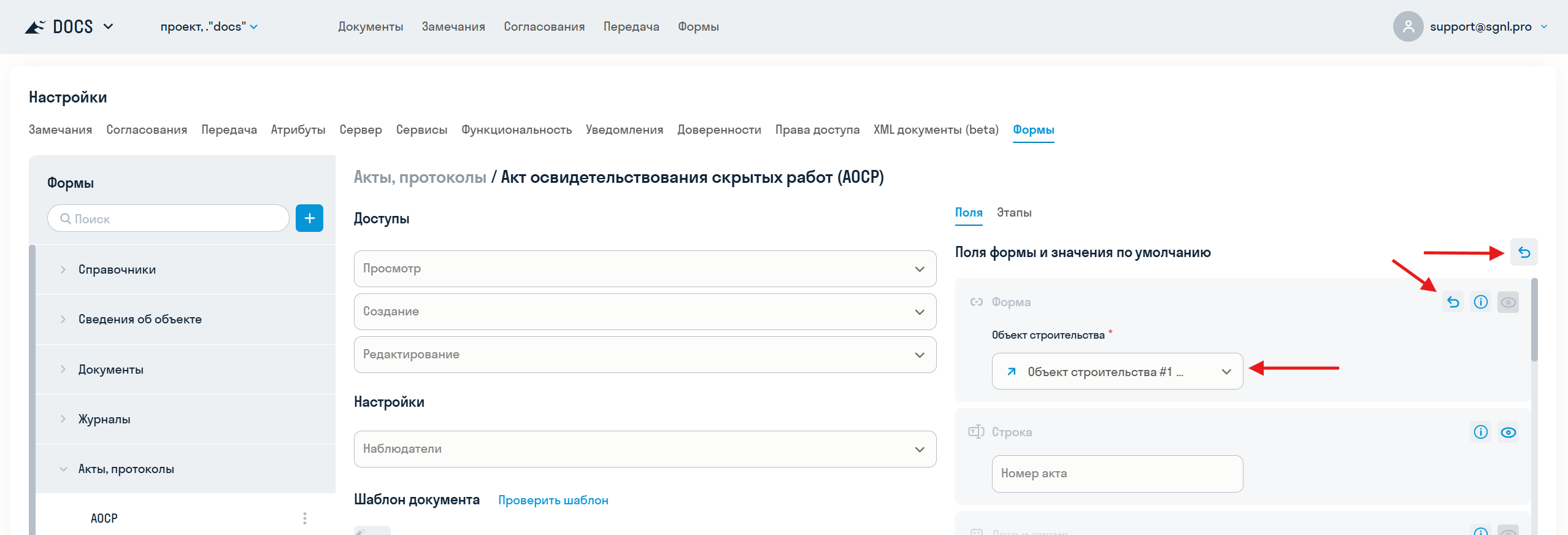The height and width of the screenshot is (535, 1568).
Task: Open Замечания in the top navigation
Action: click(453, 26)
